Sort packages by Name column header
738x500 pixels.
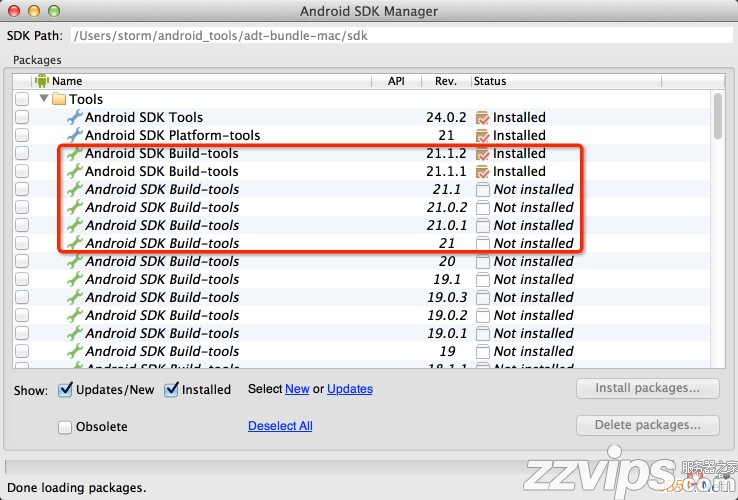click(x=202, y=81)
